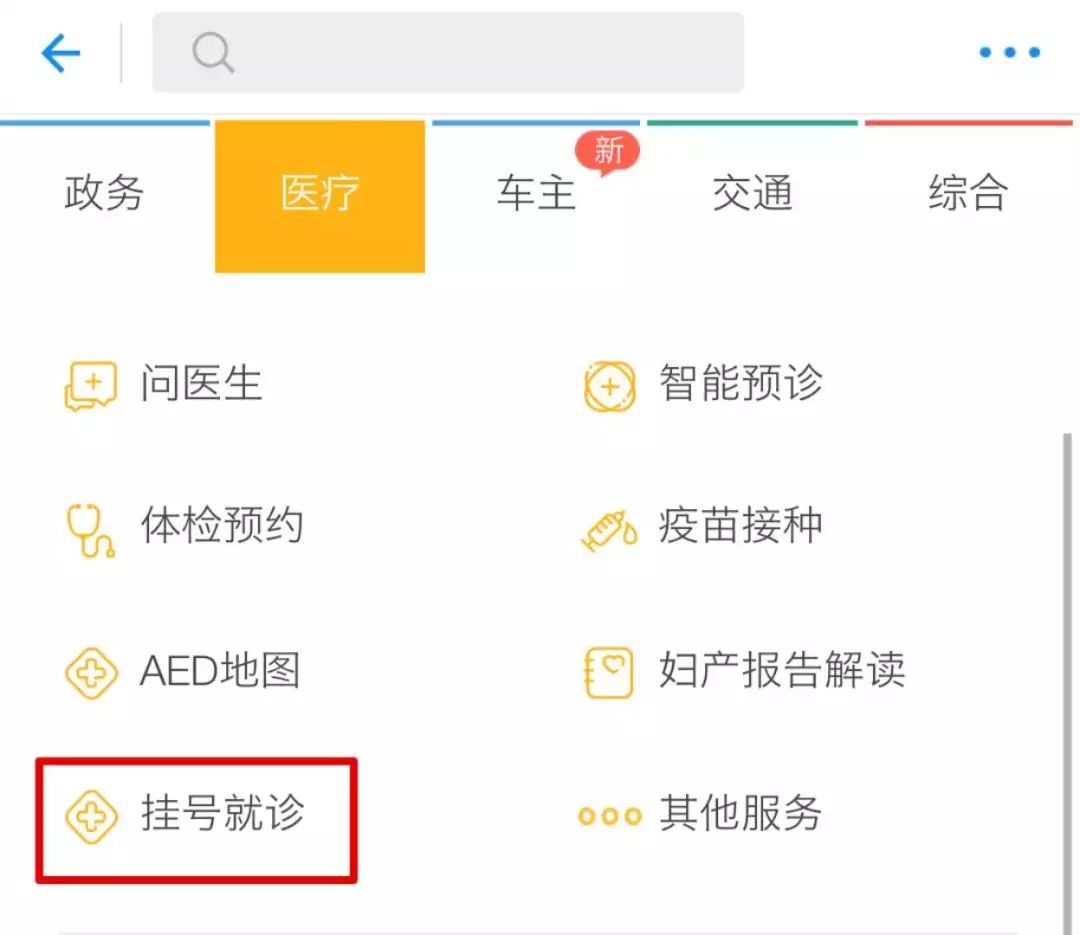
Task: Open the 交通 transportation tab
Action: click(752, 195)
